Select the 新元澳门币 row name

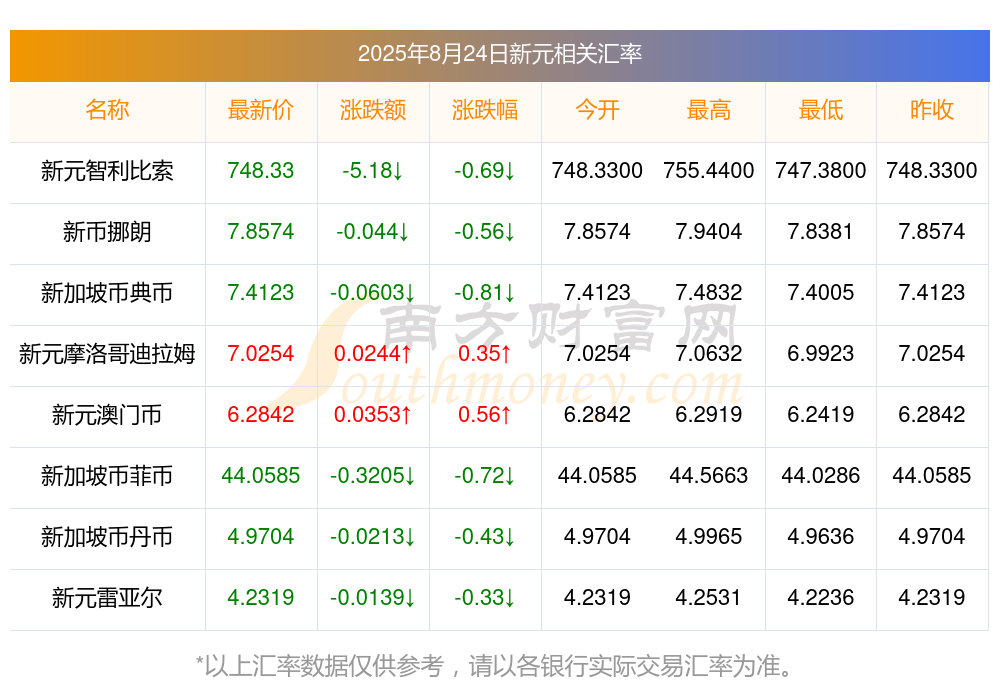[x=107, y=415]
